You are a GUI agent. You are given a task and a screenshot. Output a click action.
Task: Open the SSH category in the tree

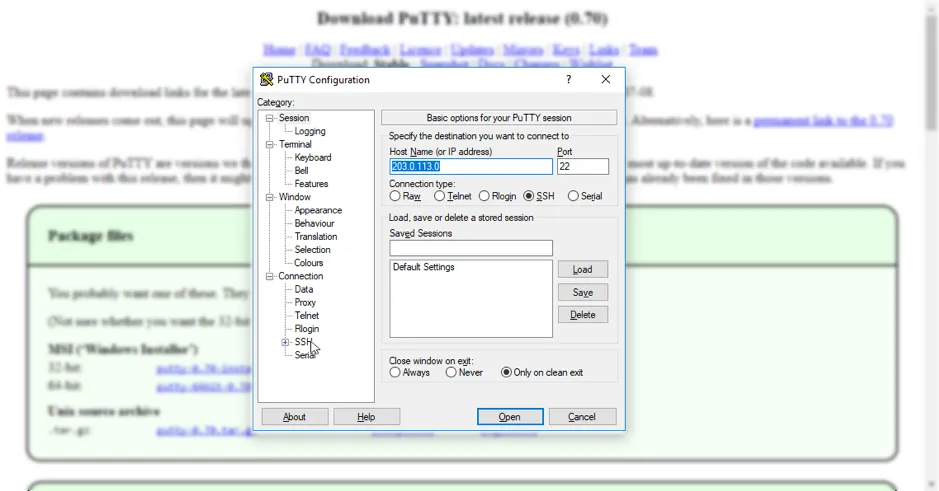pyautogui.click(x=303, y=342)
